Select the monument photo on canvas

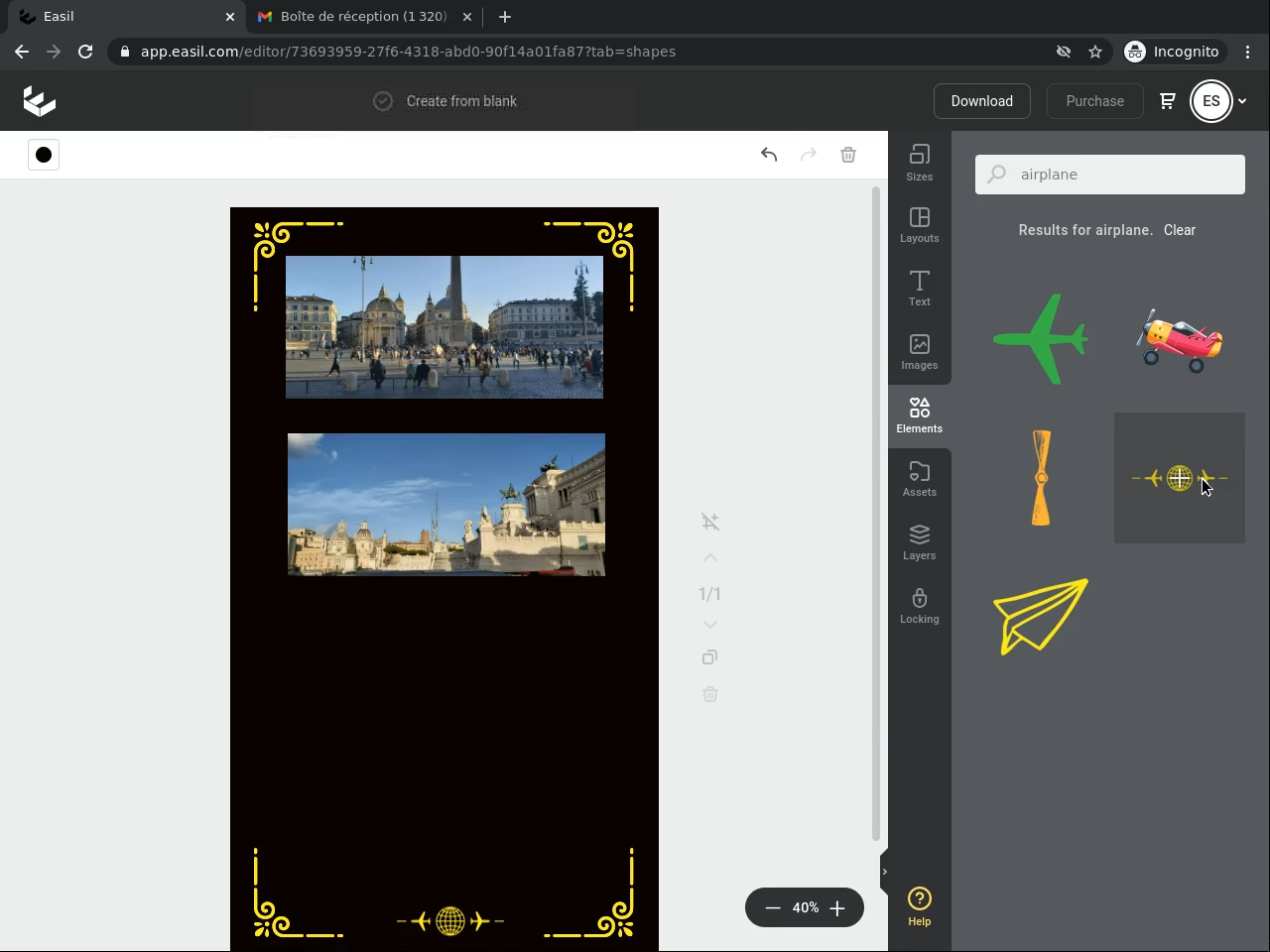tap(446, 504)
